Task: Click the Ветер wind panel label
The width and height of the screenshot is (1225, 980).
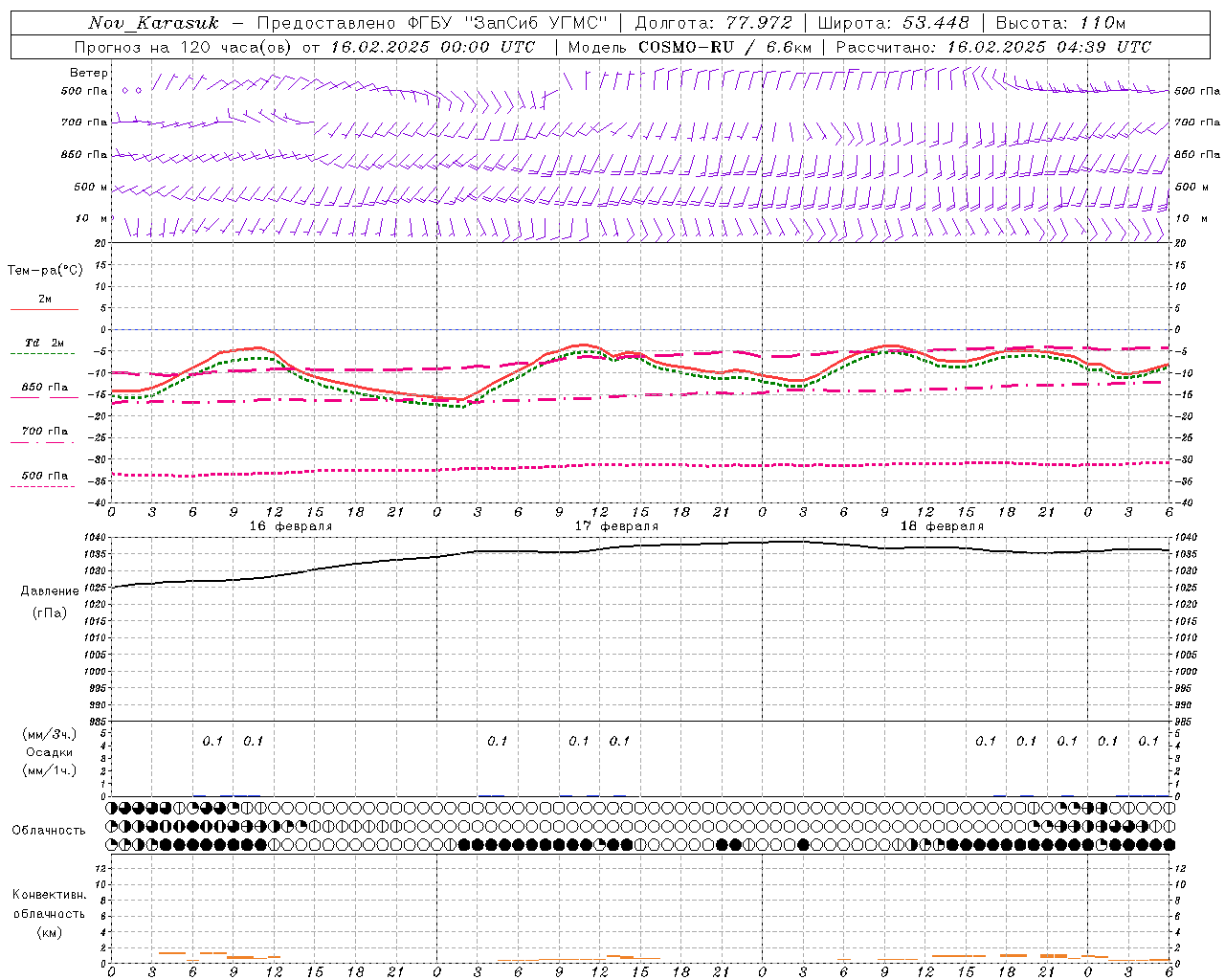Action: point(88,73)
